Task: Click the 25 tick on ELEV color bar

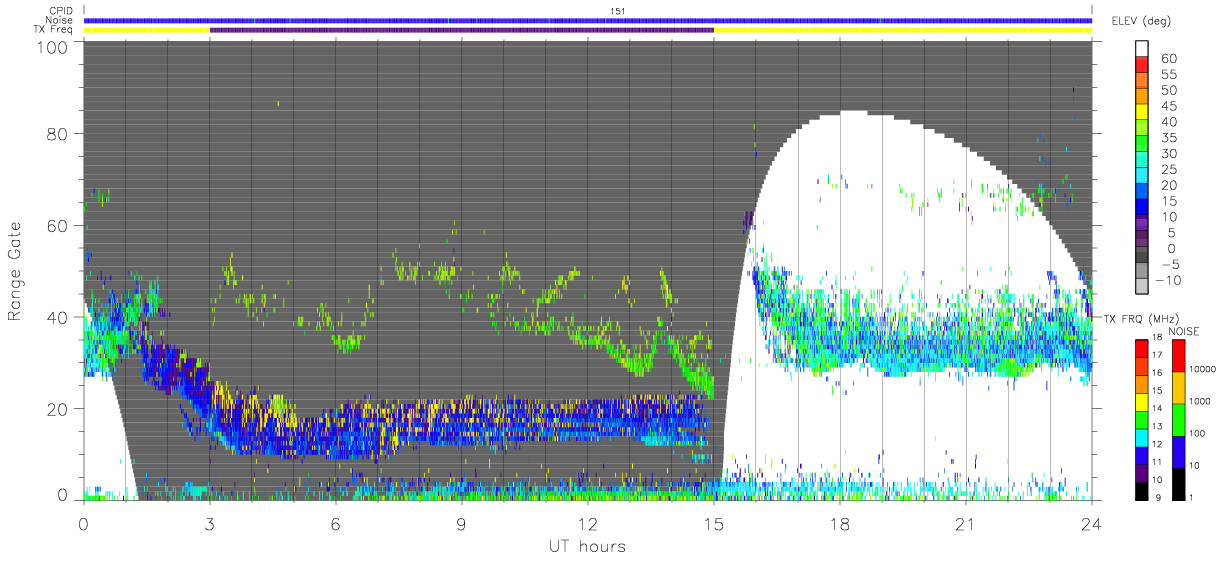Action: [1167, 171]
